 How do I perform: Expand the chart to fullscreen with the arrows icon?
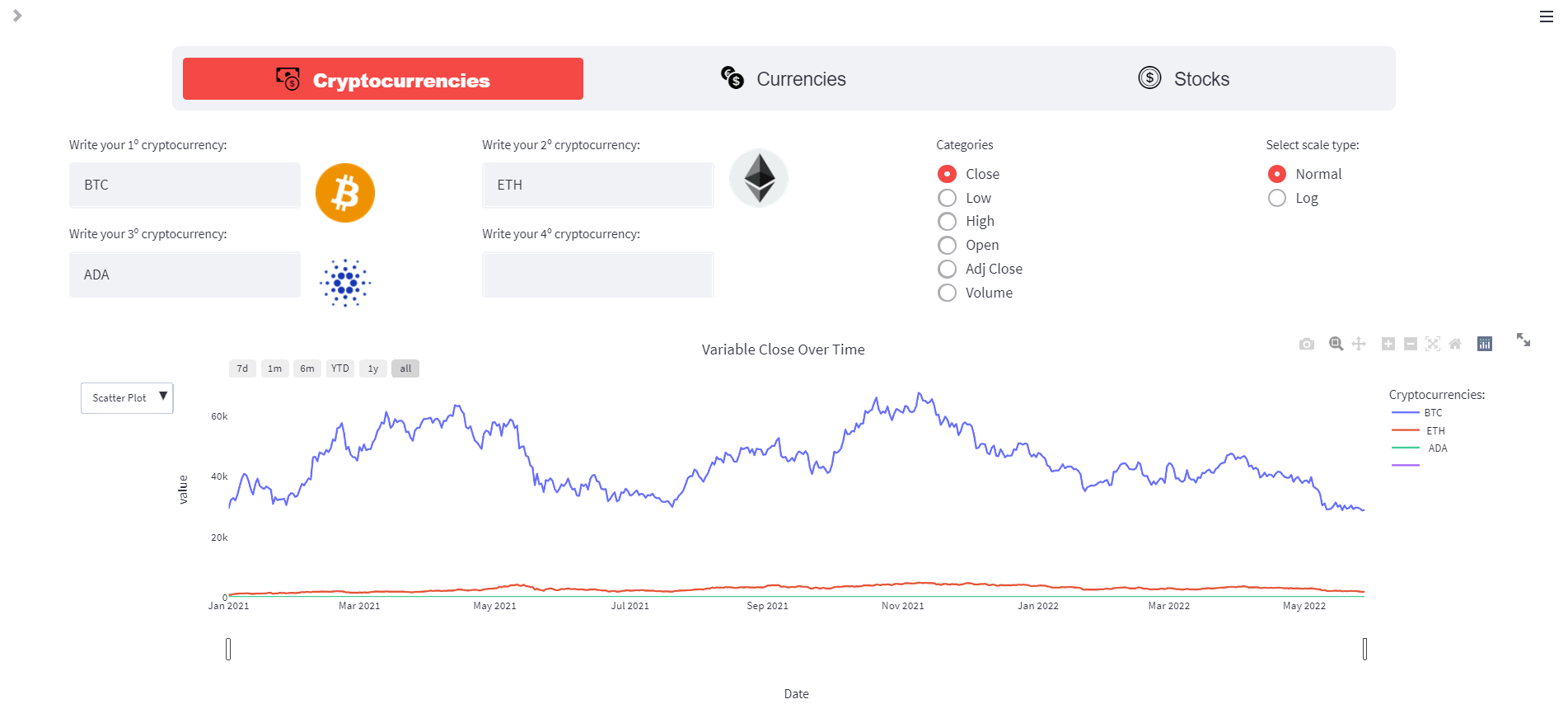[x=1524, y=340]
